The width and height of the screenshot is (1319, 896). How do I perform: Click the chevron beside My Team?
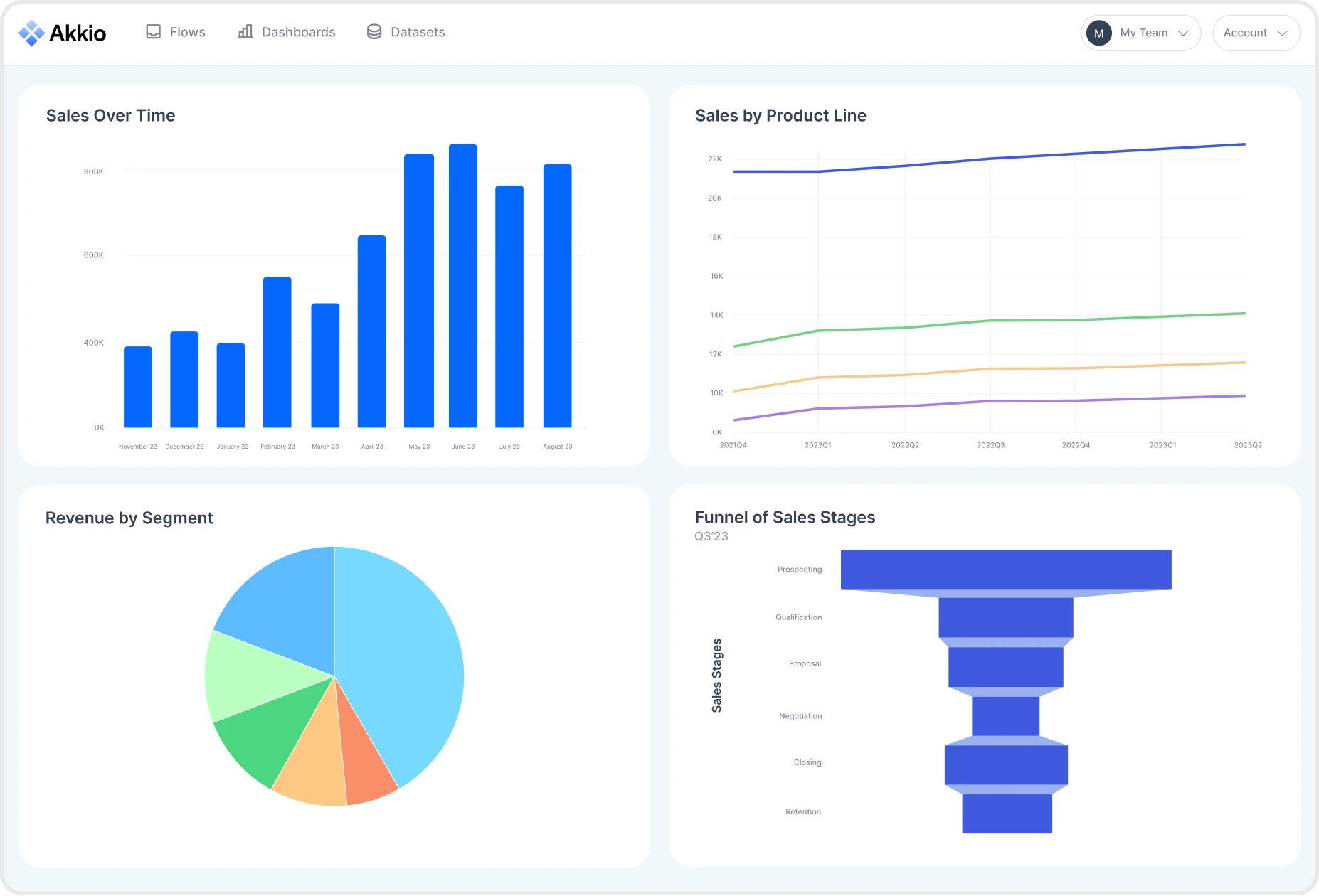point(1183,33)
